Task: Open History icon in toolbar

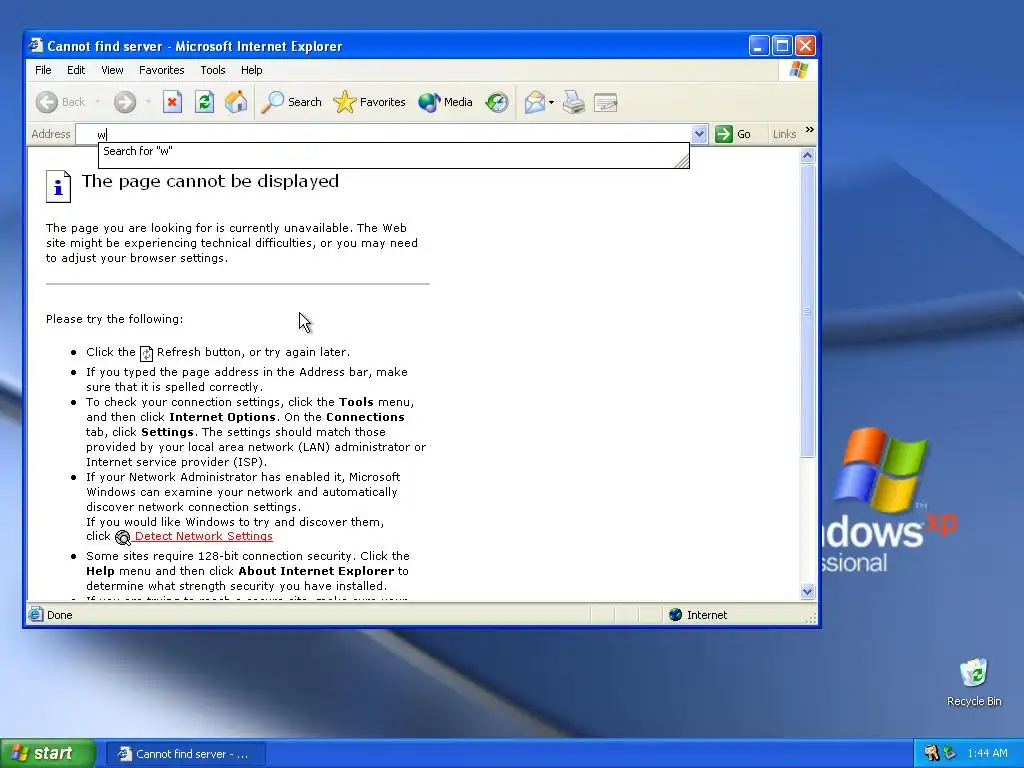Action: [x=497, y=102]
